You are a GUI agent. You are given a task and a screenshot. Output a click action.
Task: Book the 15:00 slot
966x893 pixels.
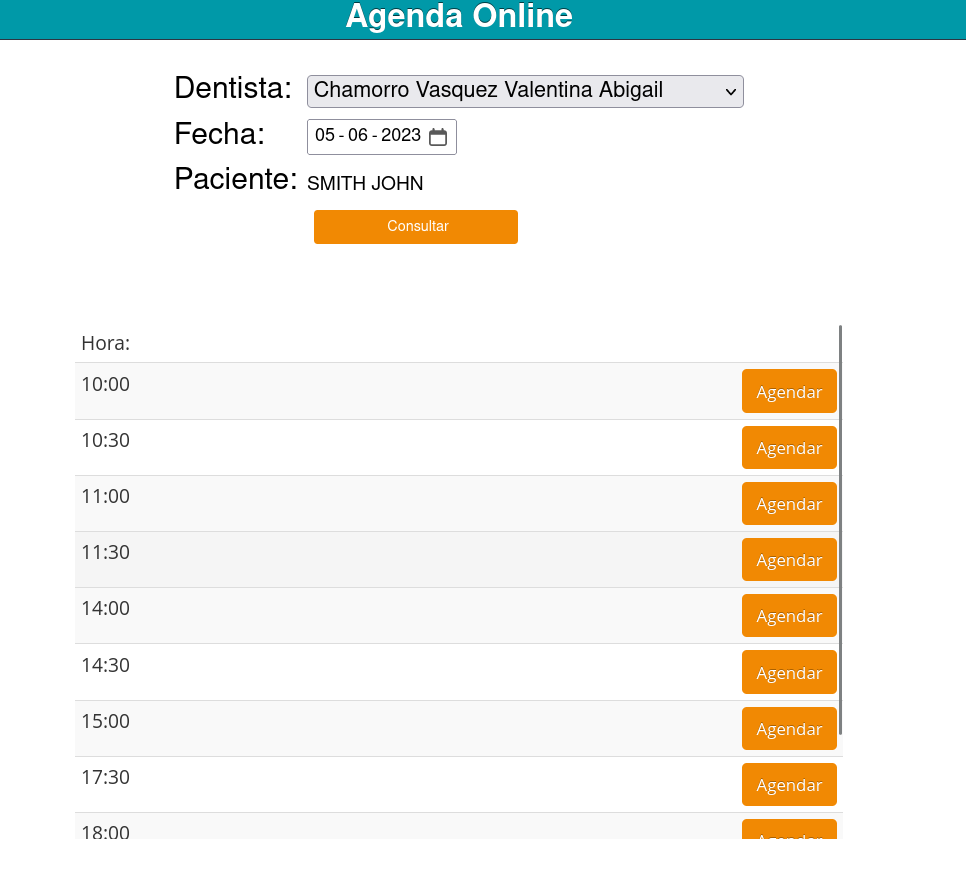(789, 729)
